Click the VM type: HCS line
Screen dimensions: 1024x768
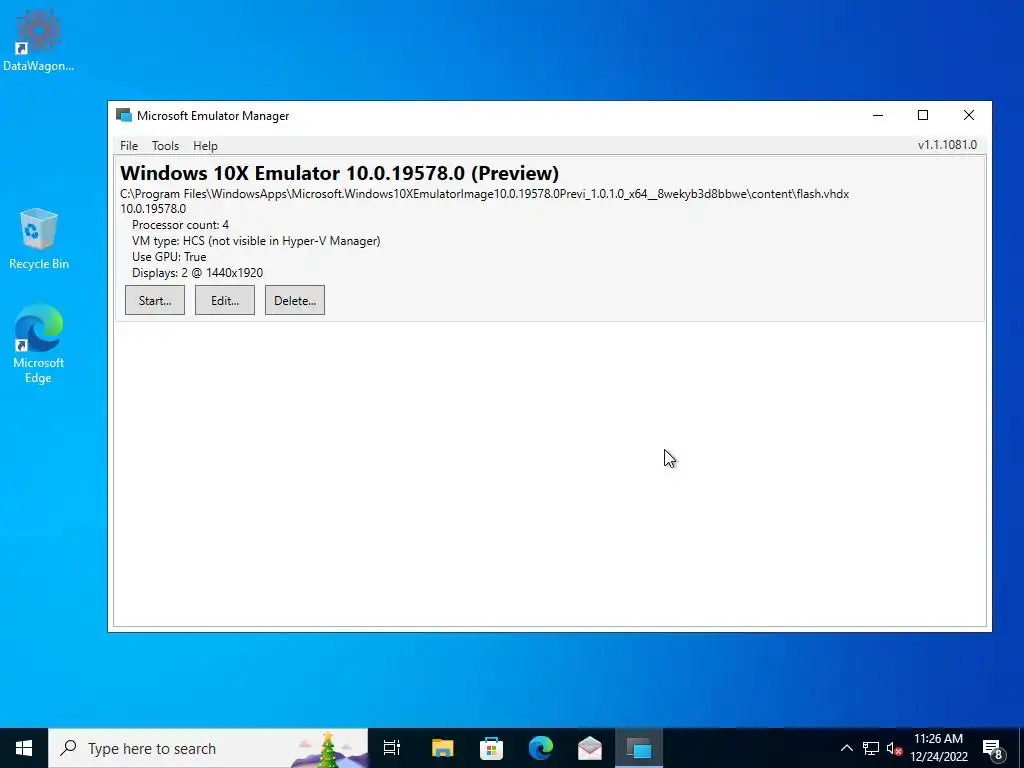(256, 241)
